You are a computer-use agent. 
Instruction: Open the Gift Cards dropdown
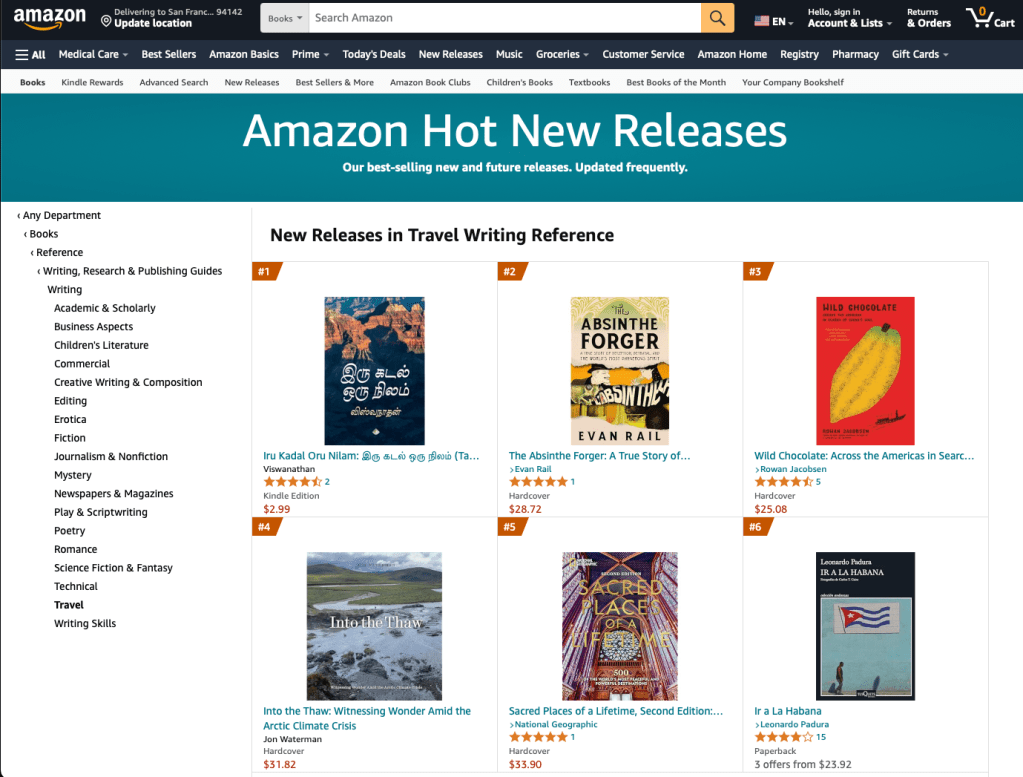[x=919, y=54]
